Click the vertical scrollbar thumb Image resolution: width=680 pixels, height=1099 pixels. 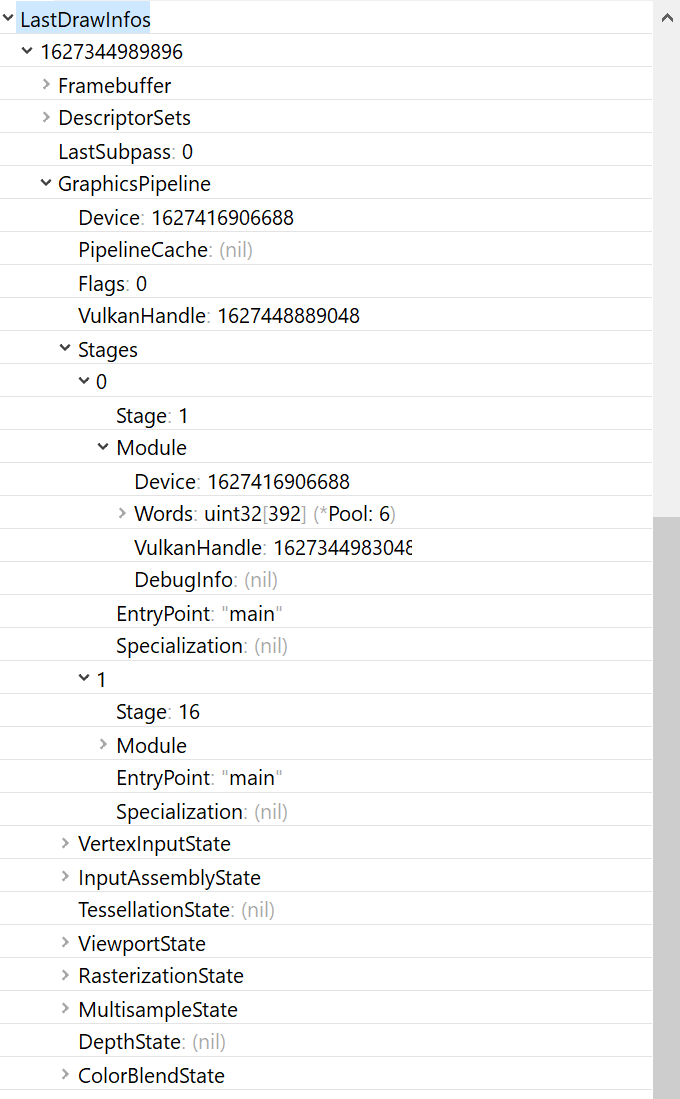[667, 807]
